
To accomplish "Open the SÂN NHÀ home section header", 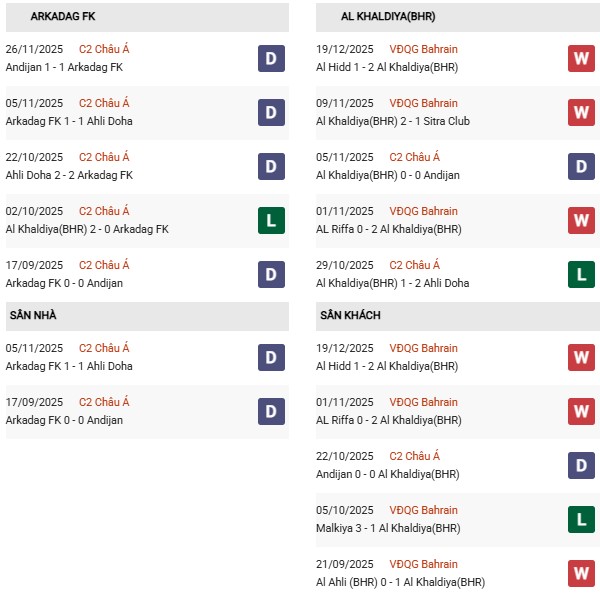I will [33, 316].
